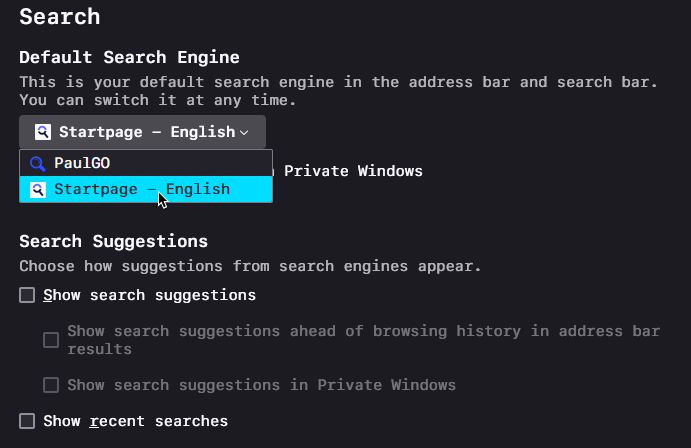Click the "This is your default search engine" description
The width and height of the screenshot is (691, 448).
pyautogui.click(x=338, y=91)
